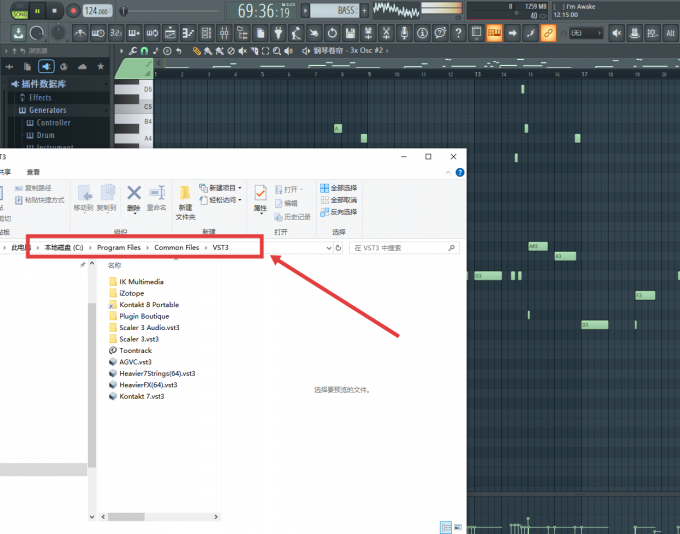Open the snap selector dropdown next to link
The width and height of the screenshot is (680, 534).
click(586, 33)
